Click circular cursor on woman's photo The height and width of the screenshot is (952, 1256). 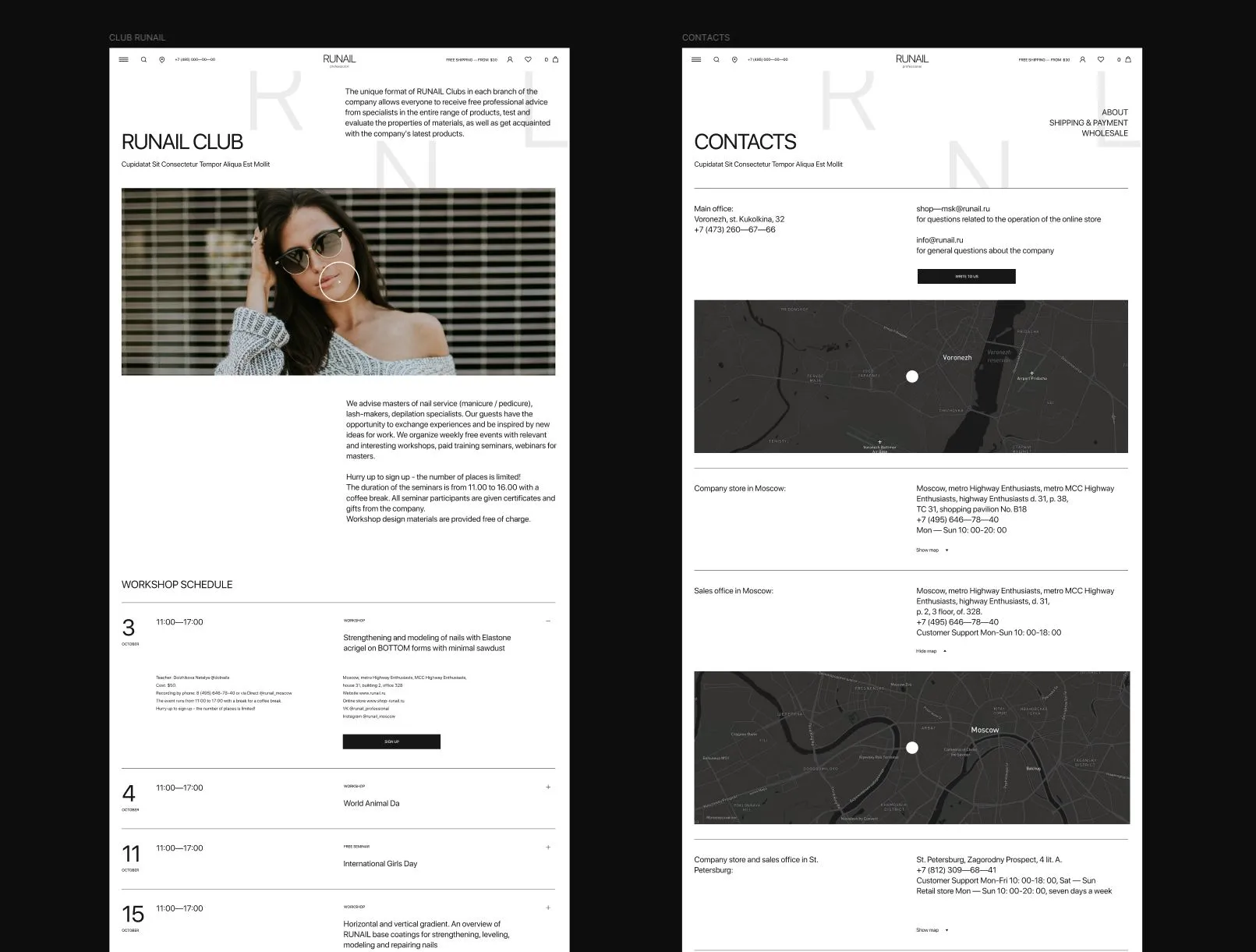click(339, 281)
